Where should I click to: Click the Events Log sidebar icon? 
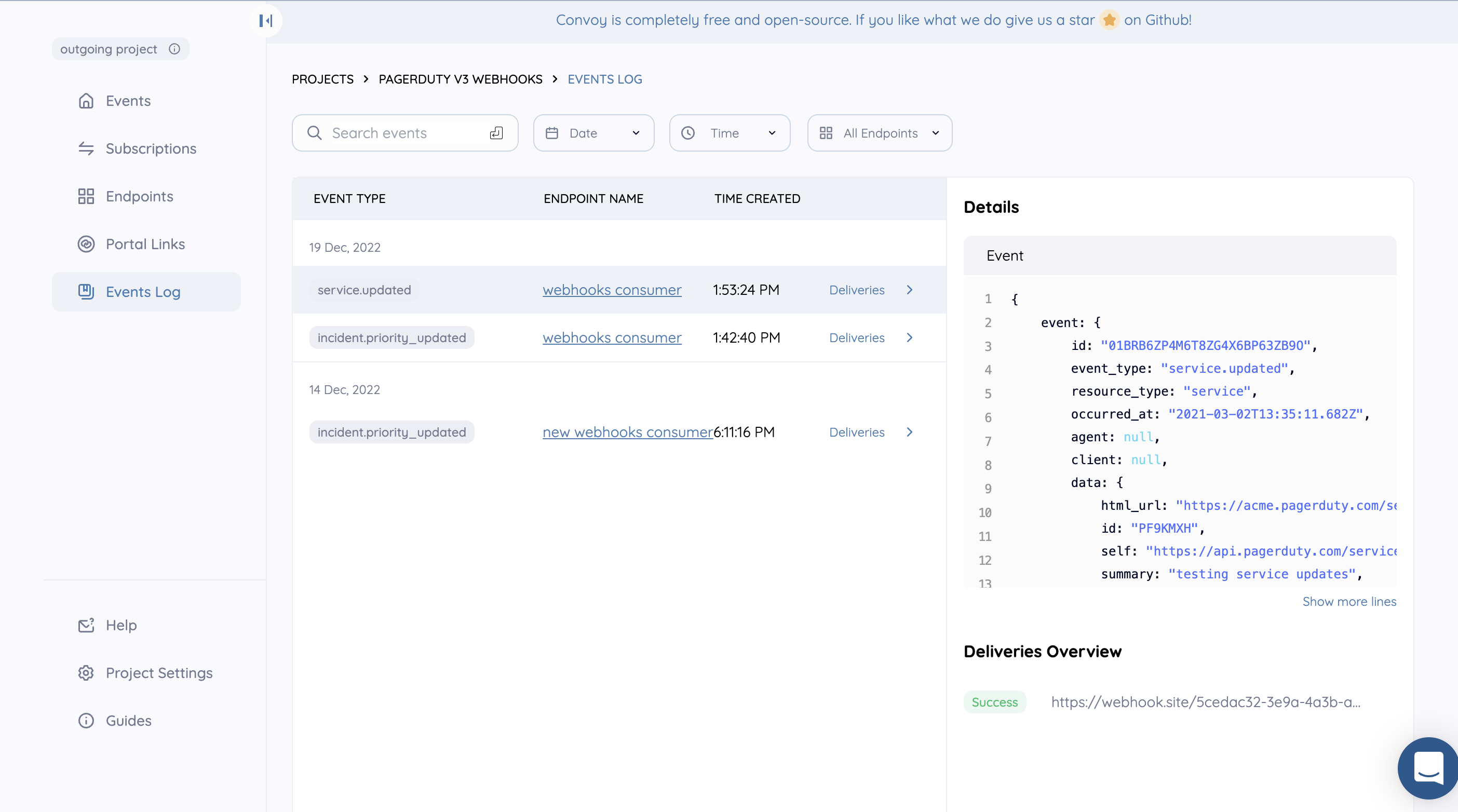click(x=87, y=291)
